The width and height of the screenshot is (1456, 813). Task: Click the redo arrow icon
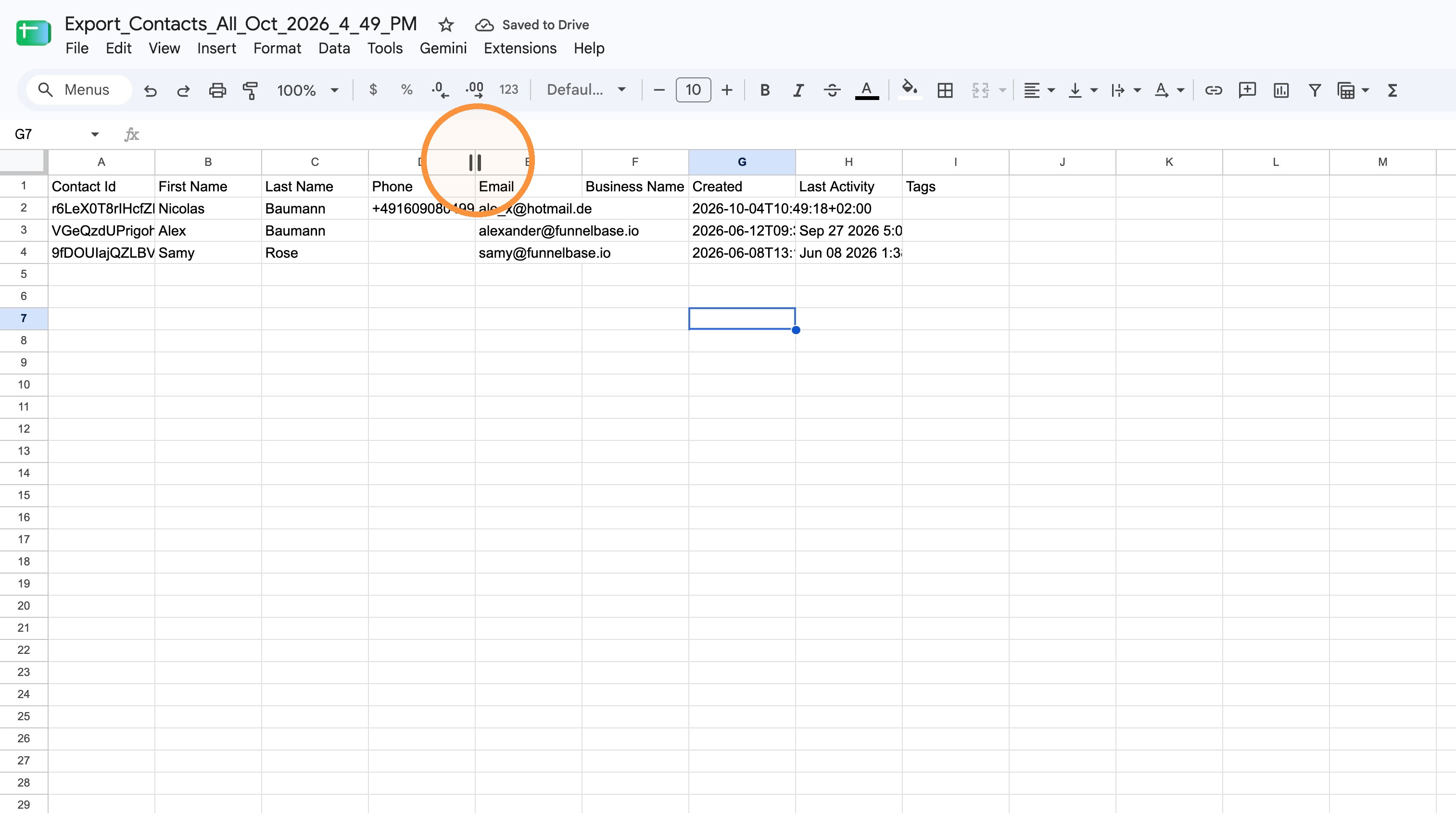[183, 90]
